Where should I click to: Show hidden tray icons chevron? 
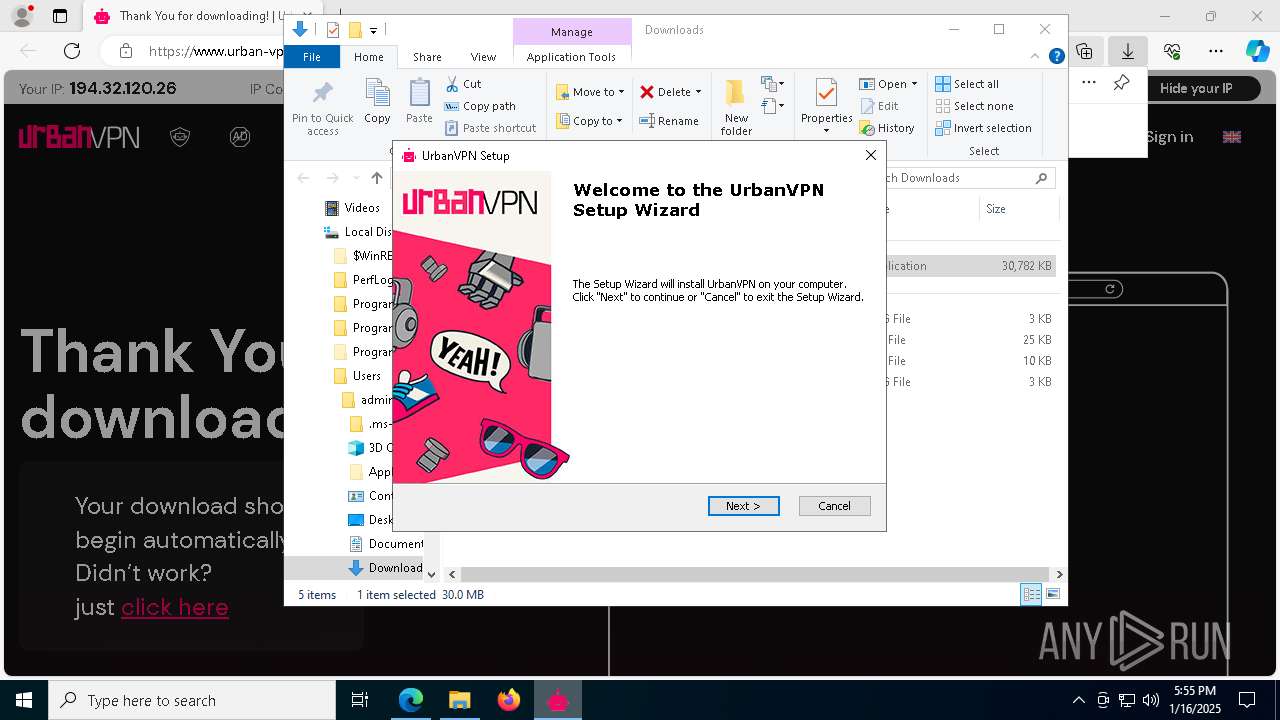click(1078, 700)
